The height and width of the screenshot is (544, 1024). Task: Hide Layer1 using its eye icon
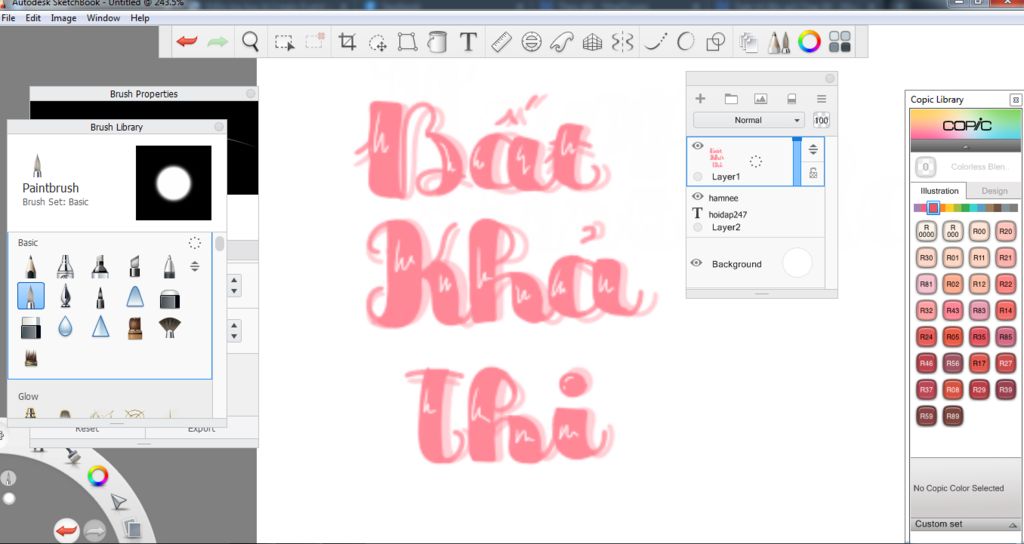click(697, 146)
